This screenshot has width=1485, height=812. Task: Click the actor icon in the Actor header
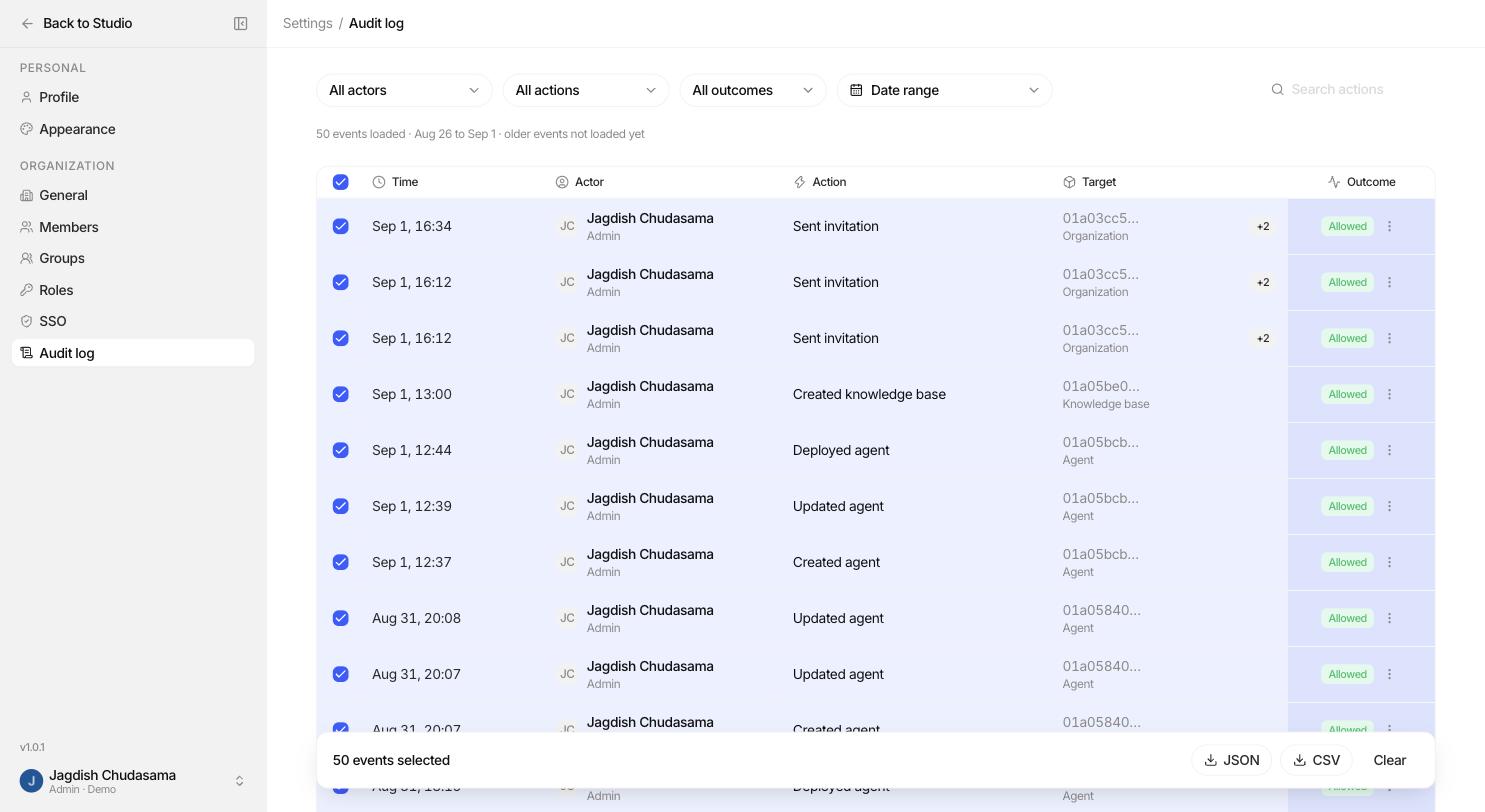point(562,182)
